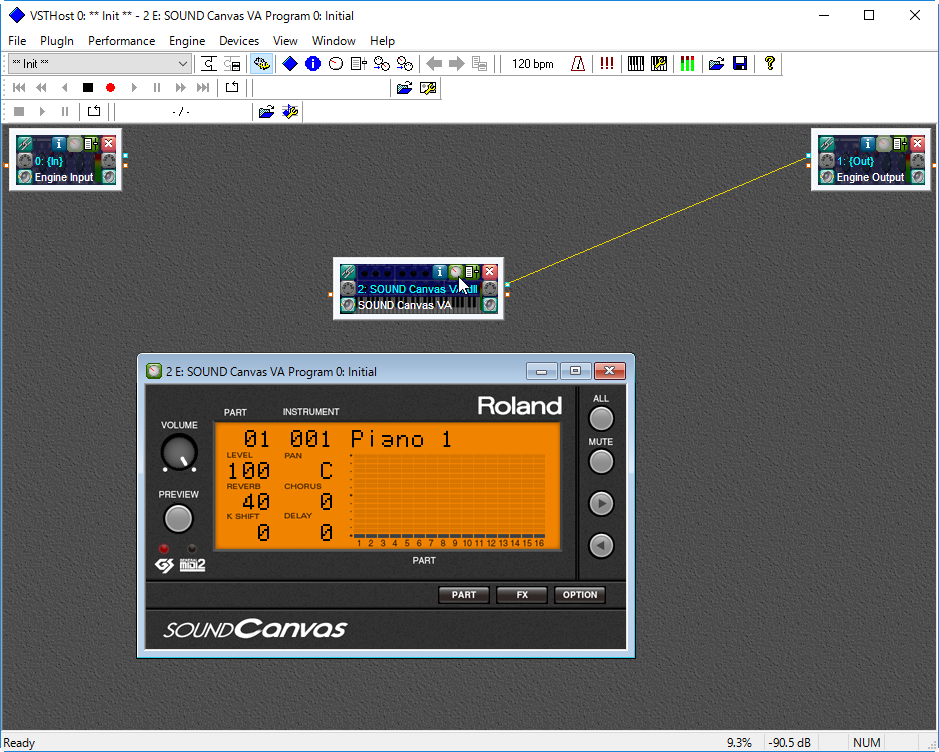Click the ALL round button

pyautogui.click(x=601, y=419)
